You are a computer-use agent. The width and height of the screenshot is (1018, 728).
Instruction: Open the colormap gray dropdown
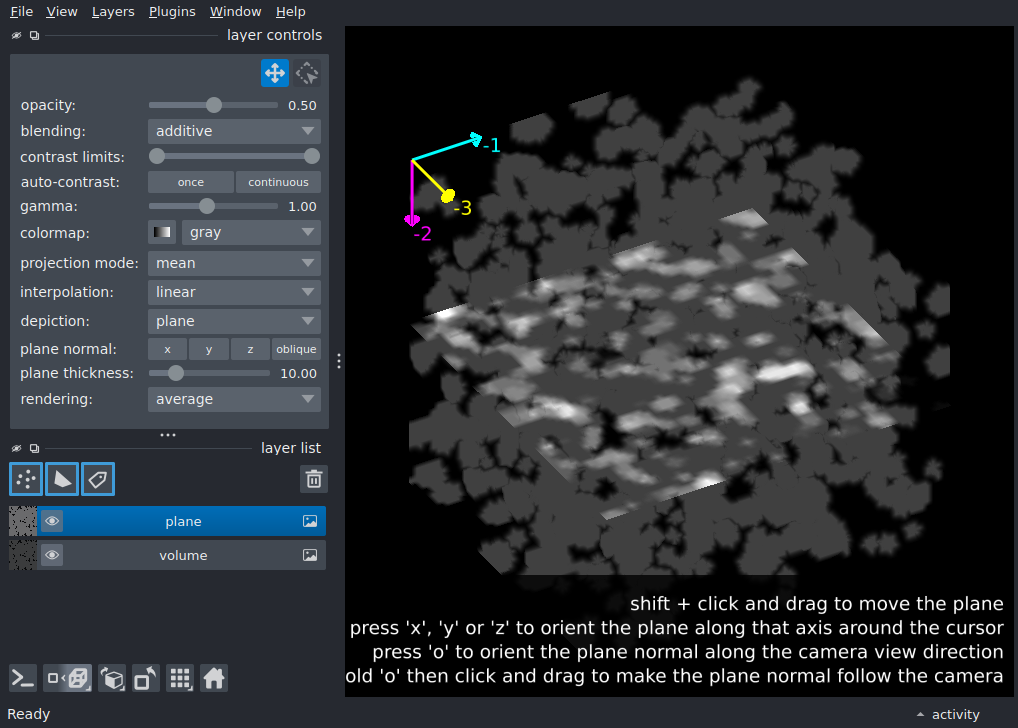tap(251, 232)
